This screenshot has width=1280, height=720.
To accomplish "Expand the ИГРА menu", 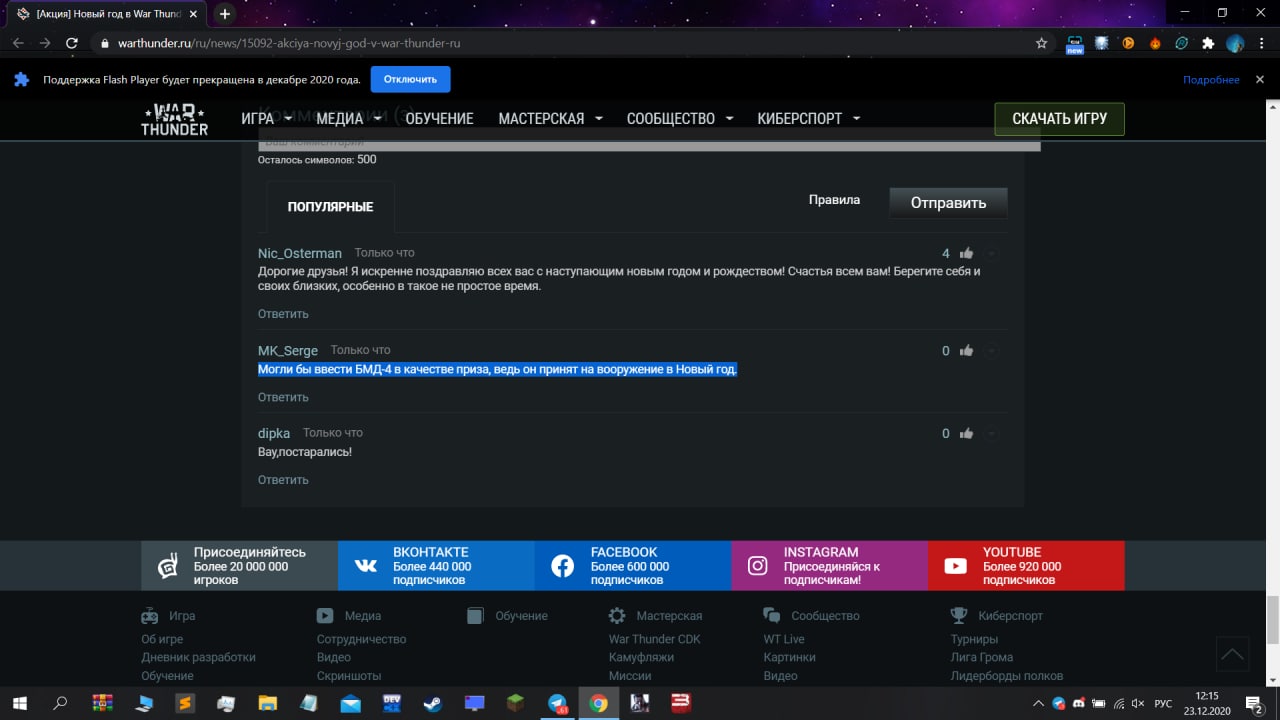I will [266, 118].
